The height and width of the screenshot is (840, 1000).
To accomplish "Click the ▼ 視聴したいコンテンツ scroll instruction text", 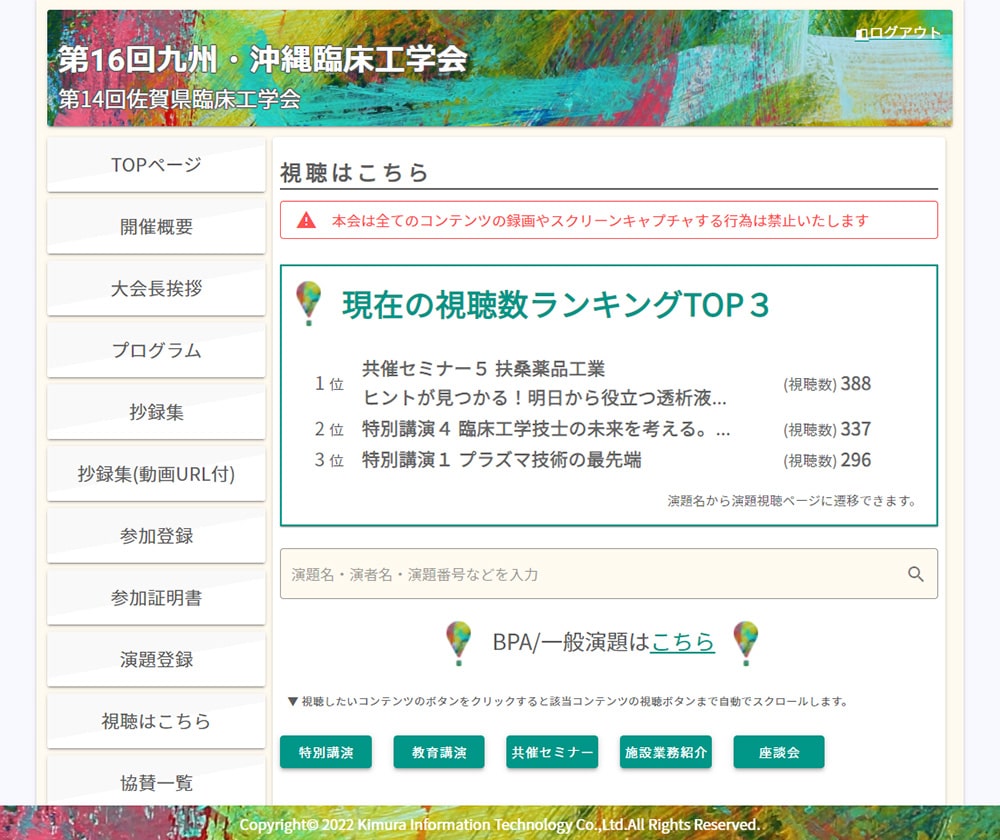I will click(x=568, y=702).
